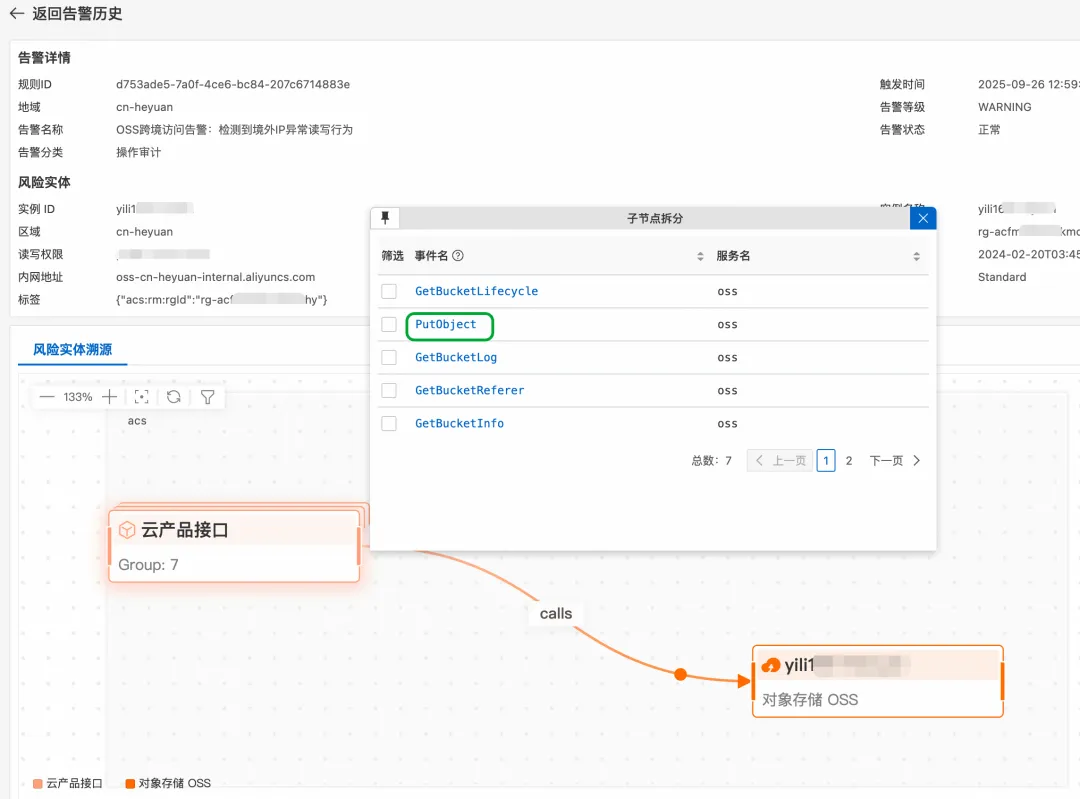The width and height of the screenshot is (1080, 799).
Task: Open the GetBucketReferer event link
Action: (x=470, y=391)
